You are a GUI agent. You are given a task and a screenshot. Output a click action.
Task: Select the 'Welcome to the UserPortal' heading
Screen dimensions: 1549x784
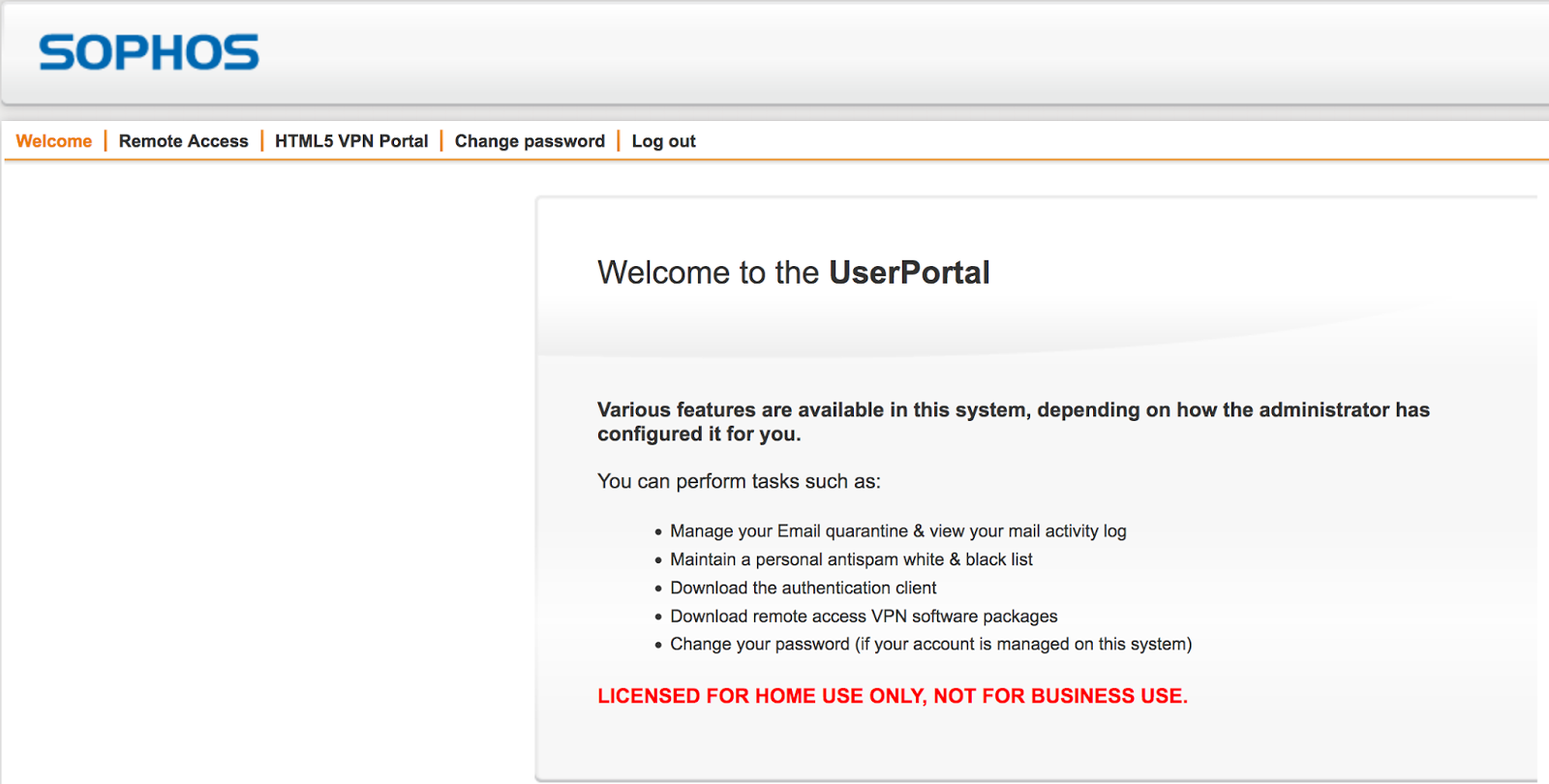[x=794, y=273]
